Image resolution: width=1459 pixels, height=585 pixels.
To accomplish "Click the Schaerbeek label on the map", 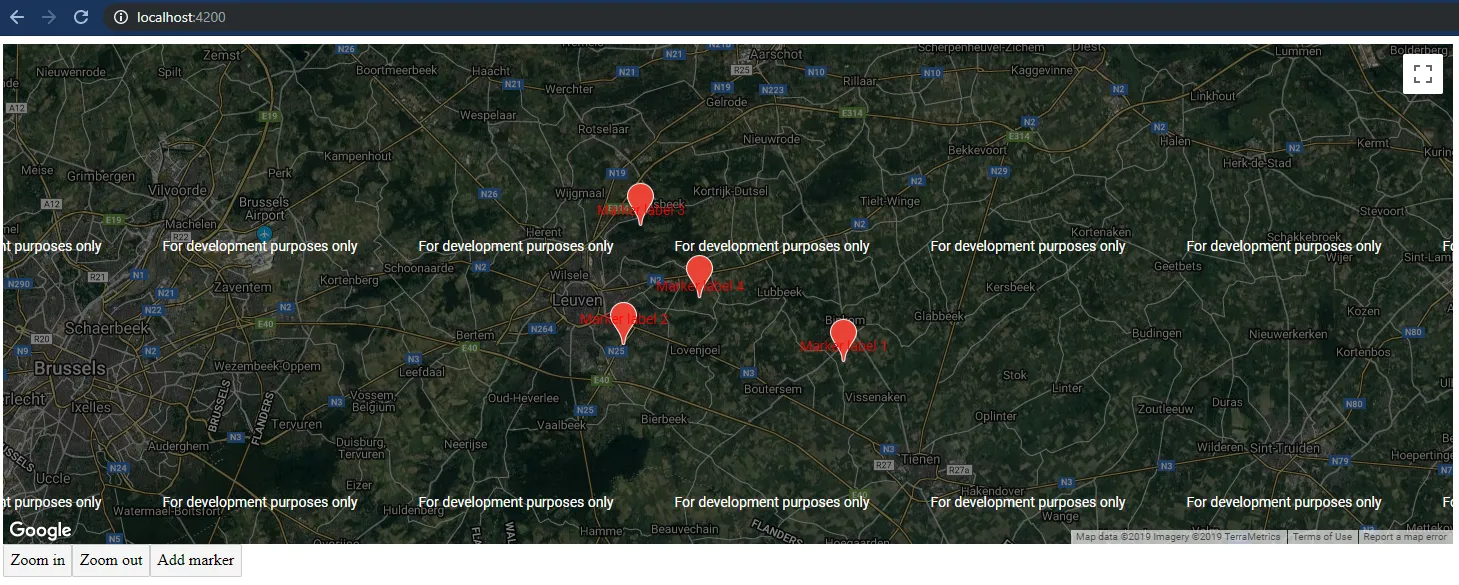I will click(107, 328).
